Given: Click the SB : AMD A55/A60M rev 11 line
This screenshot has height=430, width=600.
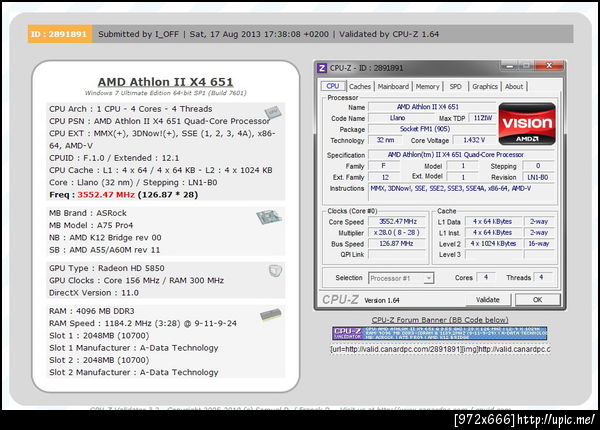Looking at the screenshot, I should (x=104, y=250).
